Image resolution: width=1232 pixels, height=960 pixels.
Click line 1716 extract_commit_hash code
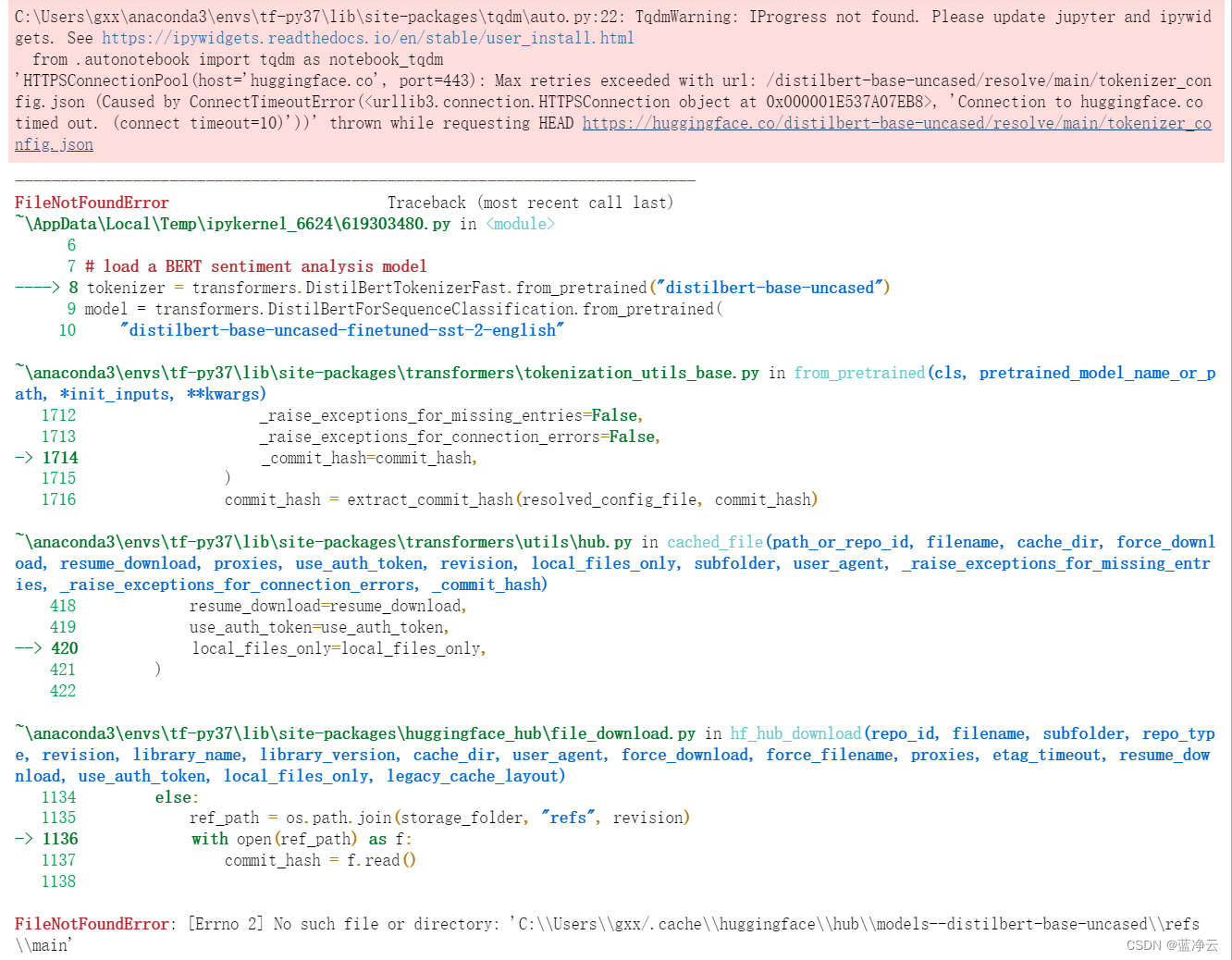point(522,499)
